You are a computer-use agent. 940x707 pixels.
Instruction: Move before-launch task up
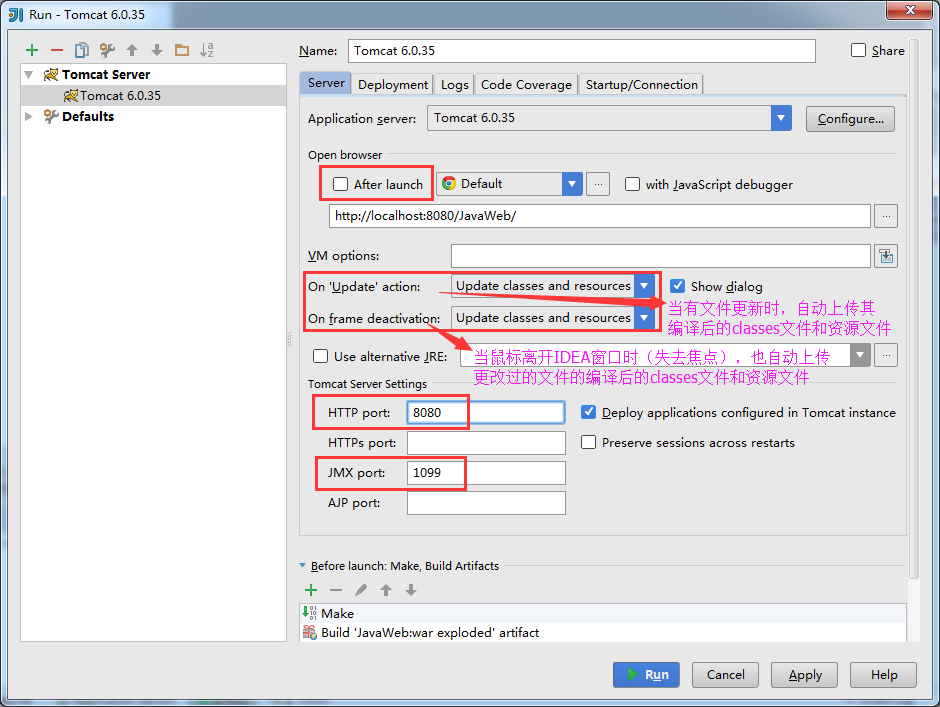point(386,590)
